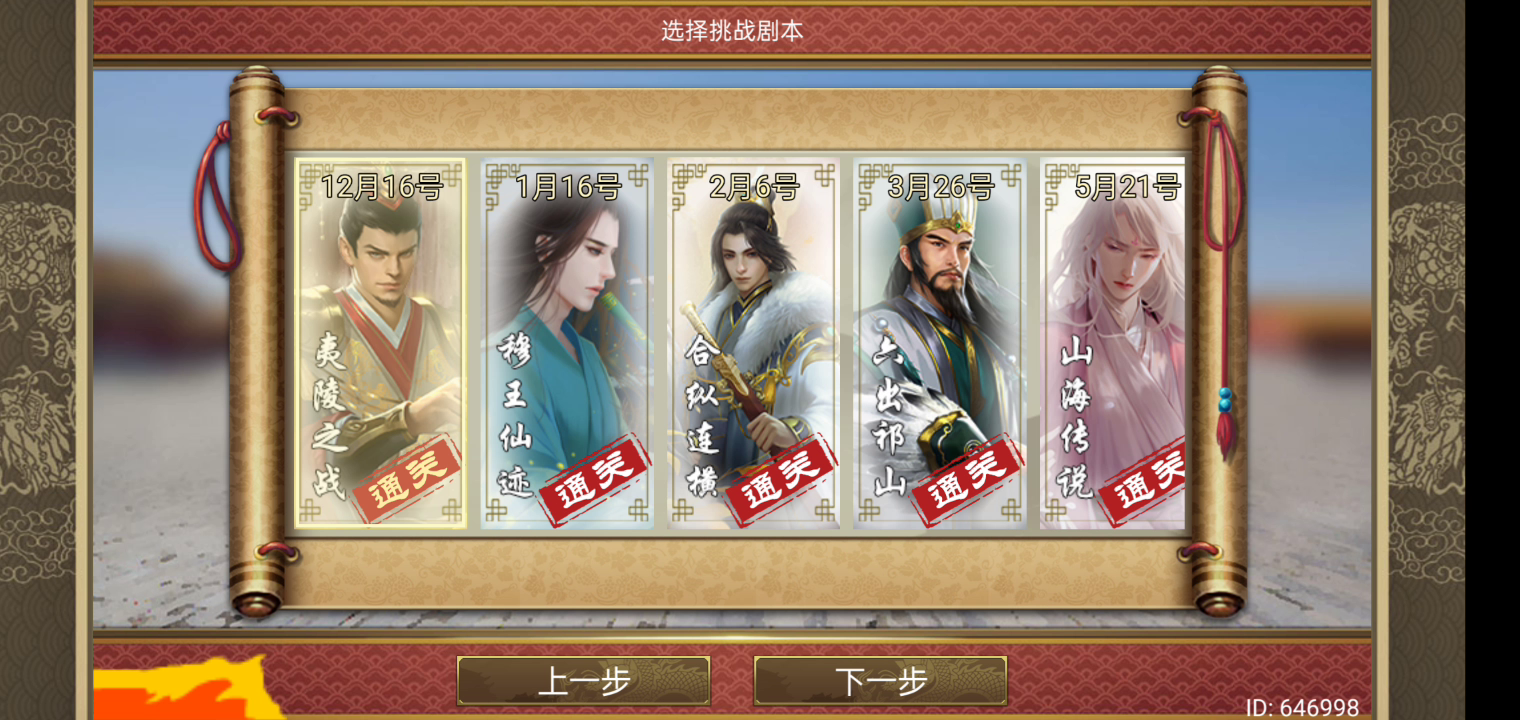The image size is (1520, 720).
Task: Click the 通关 stamp on 六出祁山
Action: click(x=967, y=478)
